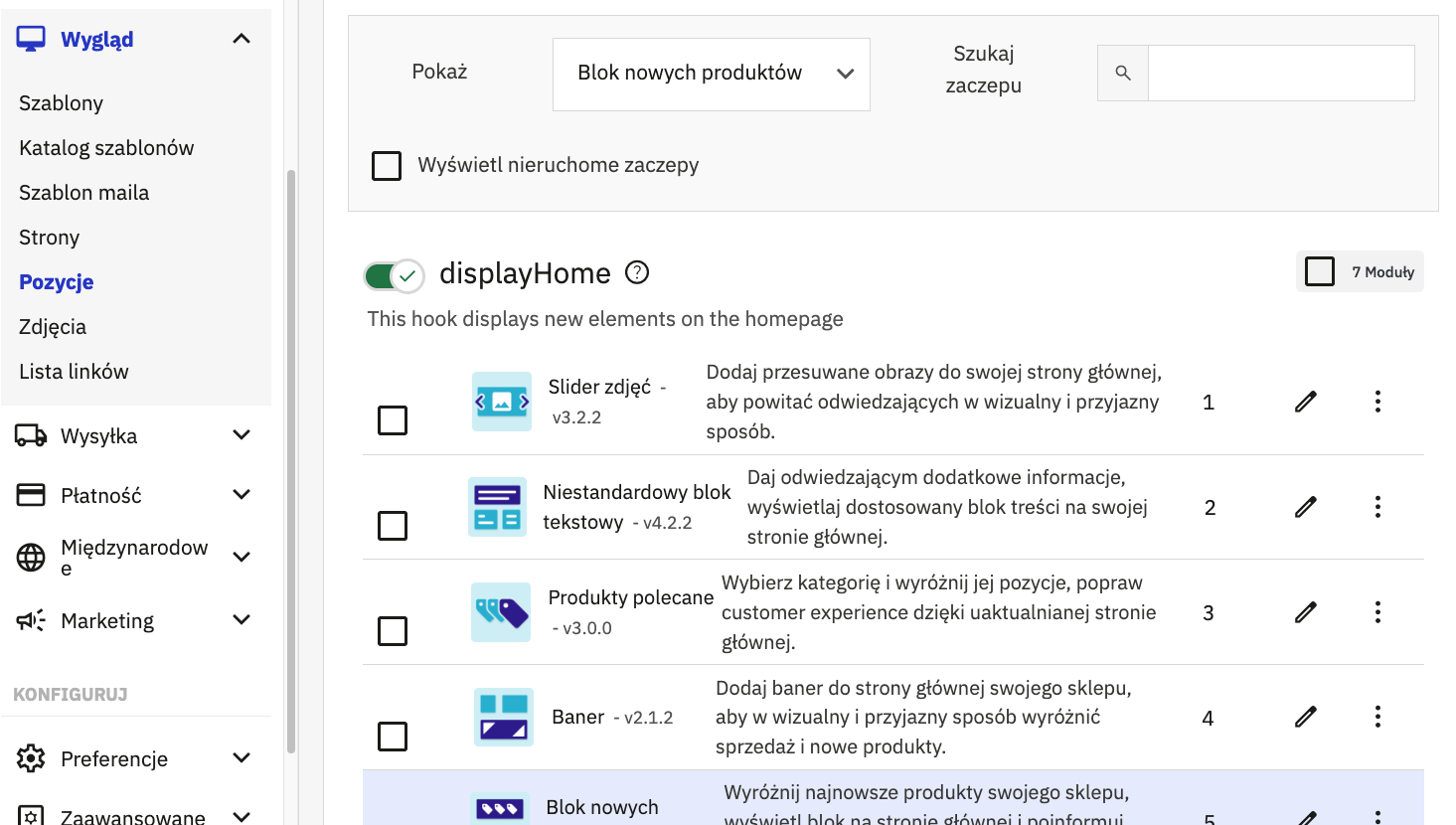Viewport: 1456px width, 825px height.
Task: Click the Niestandardowy blok tekstowy module icon
Action: [x=497, y=507]
